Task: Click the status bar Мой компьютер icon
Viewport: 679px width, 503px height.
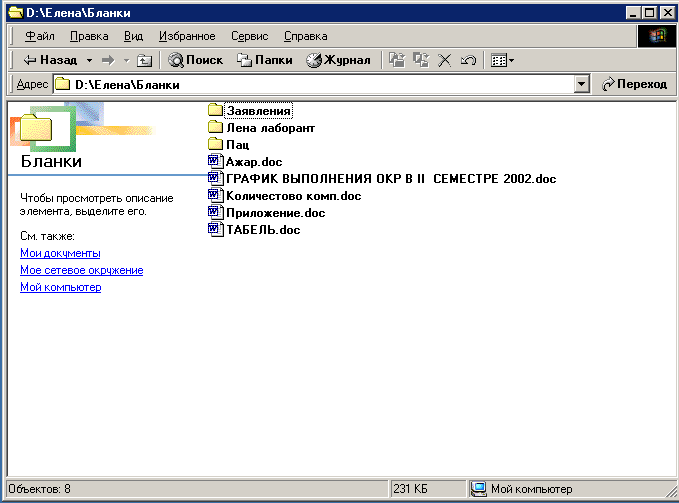Action: coord(479,489)
